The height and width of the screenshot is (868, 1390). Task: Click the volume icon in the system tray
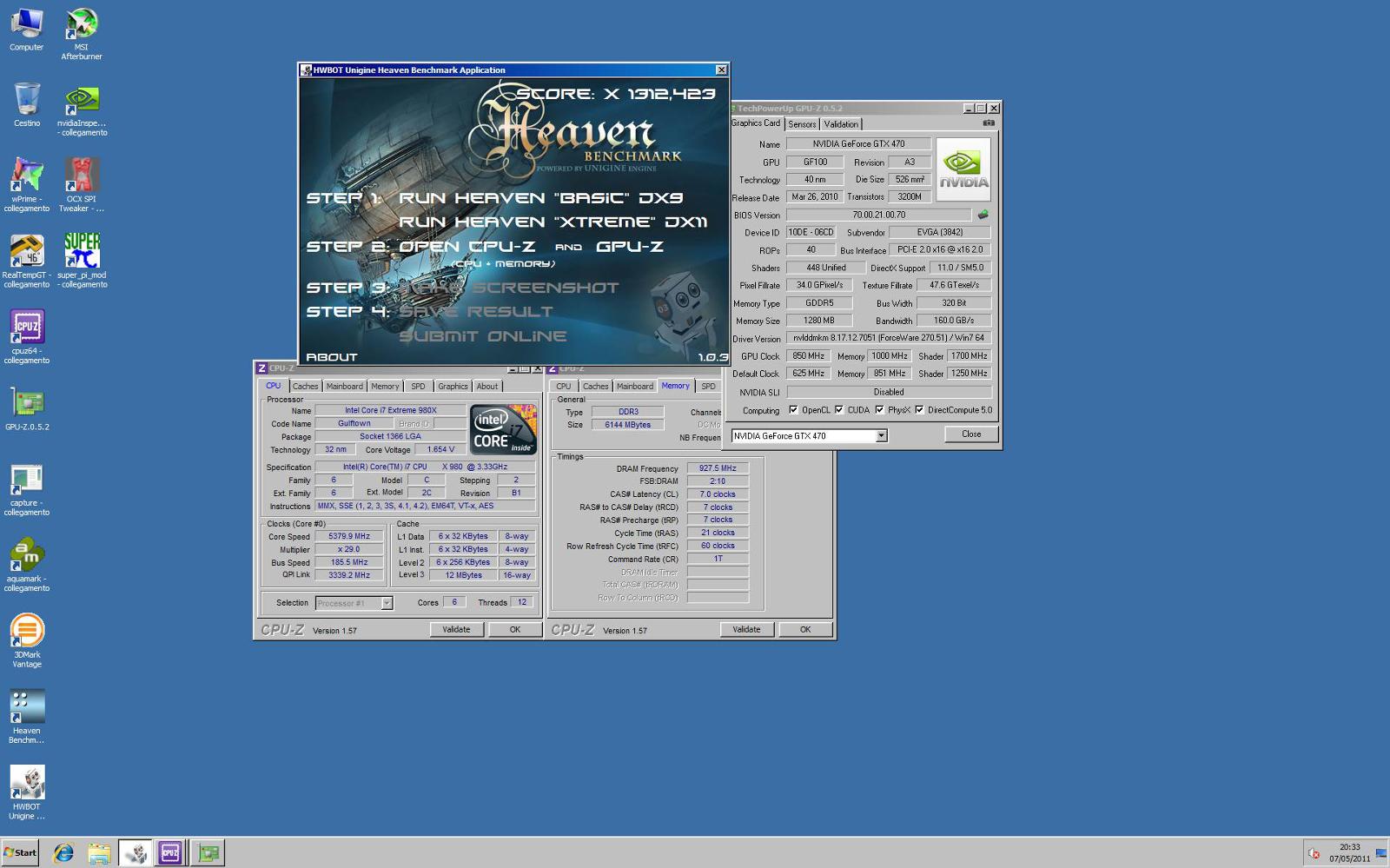[1314, 854]
